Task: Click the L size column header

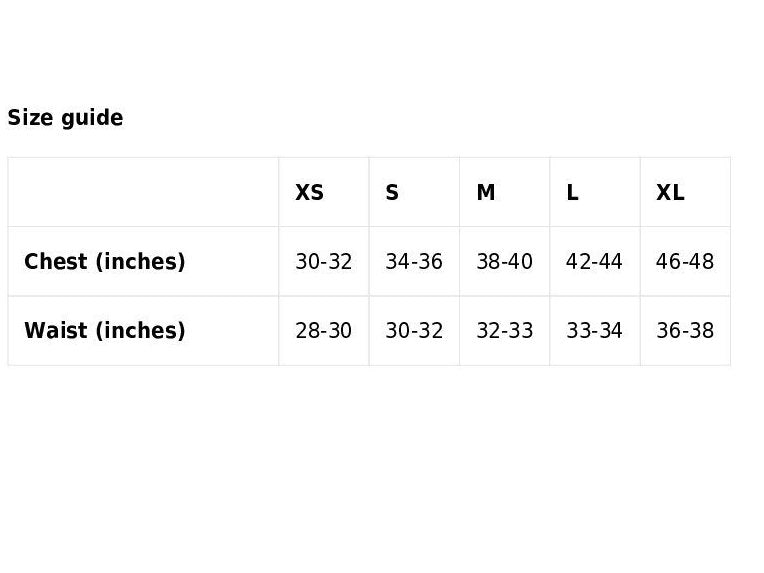Action: (572, 192)
